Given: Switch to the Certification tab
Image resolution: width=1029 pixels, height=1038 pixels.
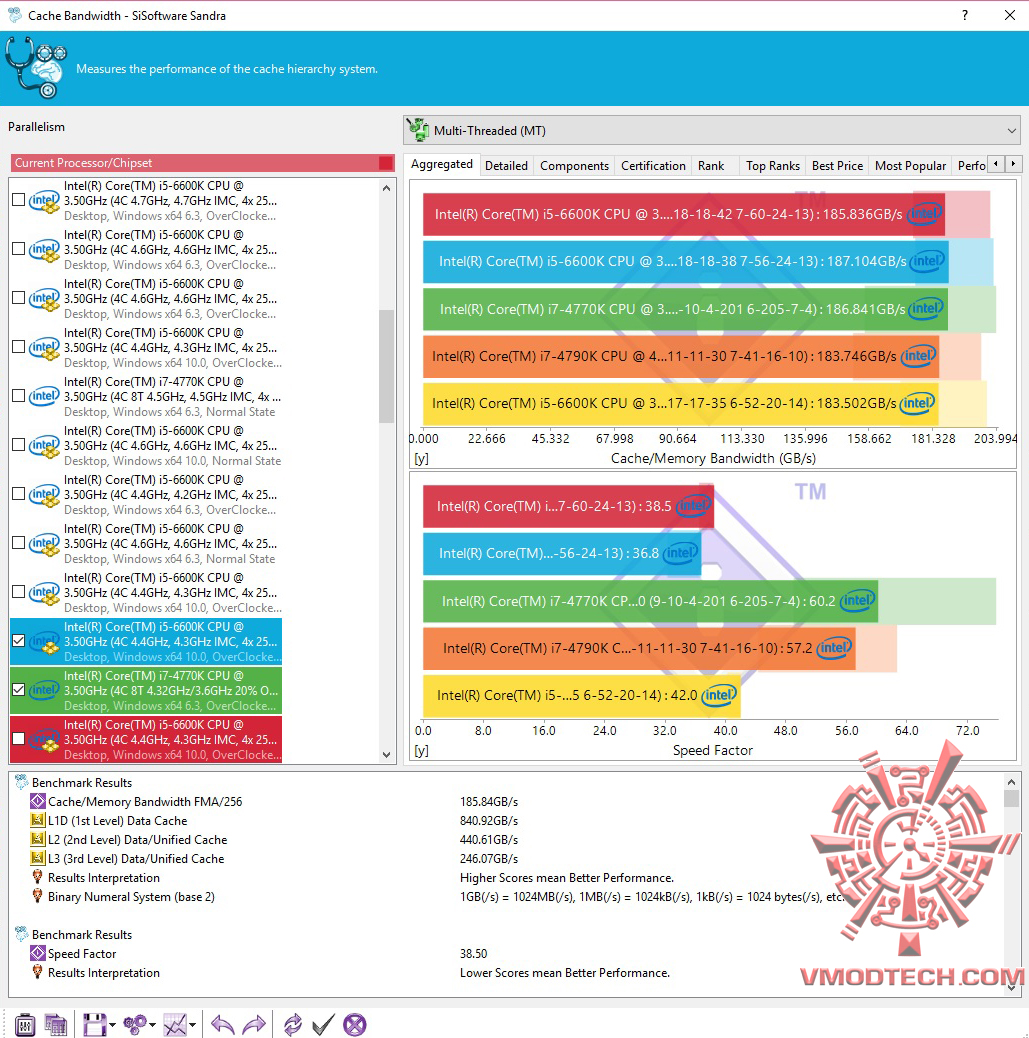Looking at the screenshot, I should click(653, 165).
